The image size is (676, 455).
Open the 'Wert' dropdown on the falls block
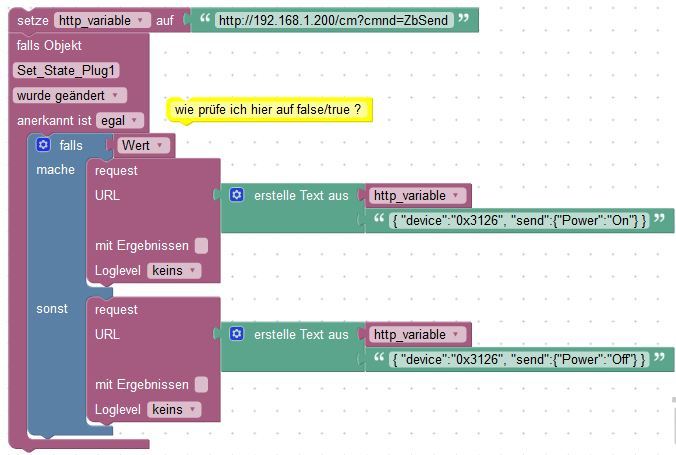[144, 145]
